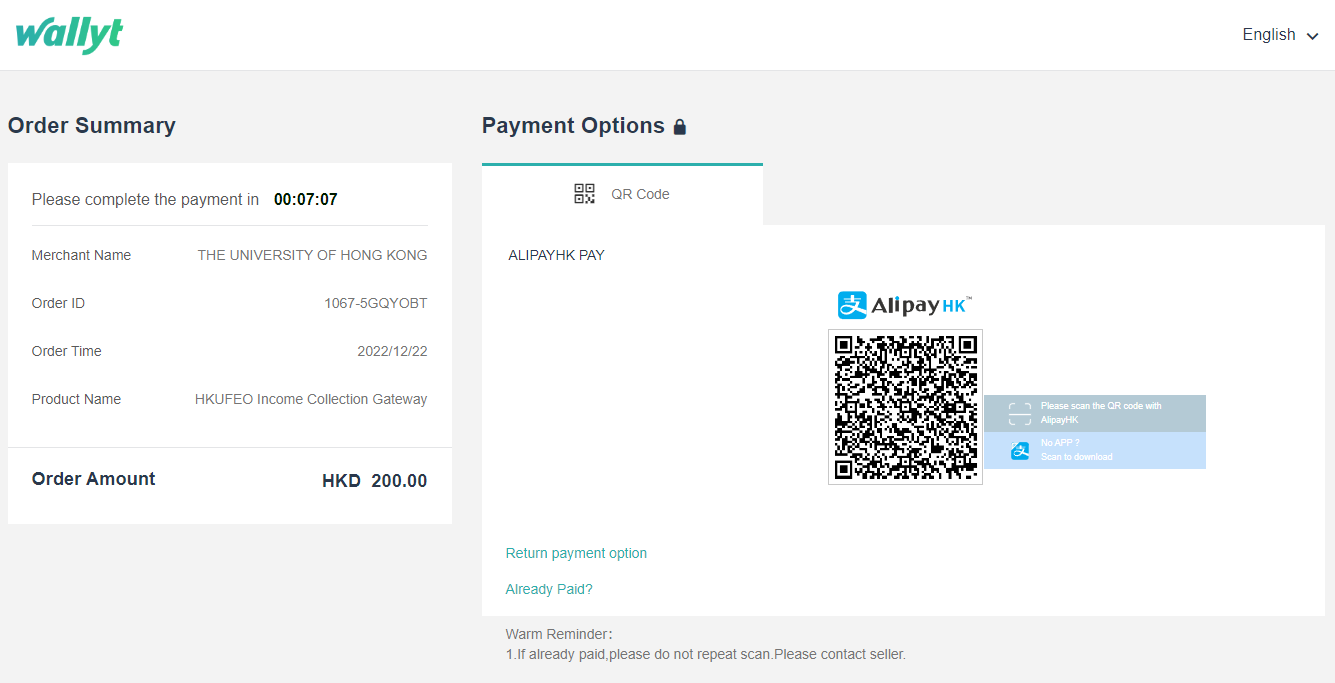Click the Payment Options heading
Viewport: 1335px width, 683px height.
tap(573, 125)
